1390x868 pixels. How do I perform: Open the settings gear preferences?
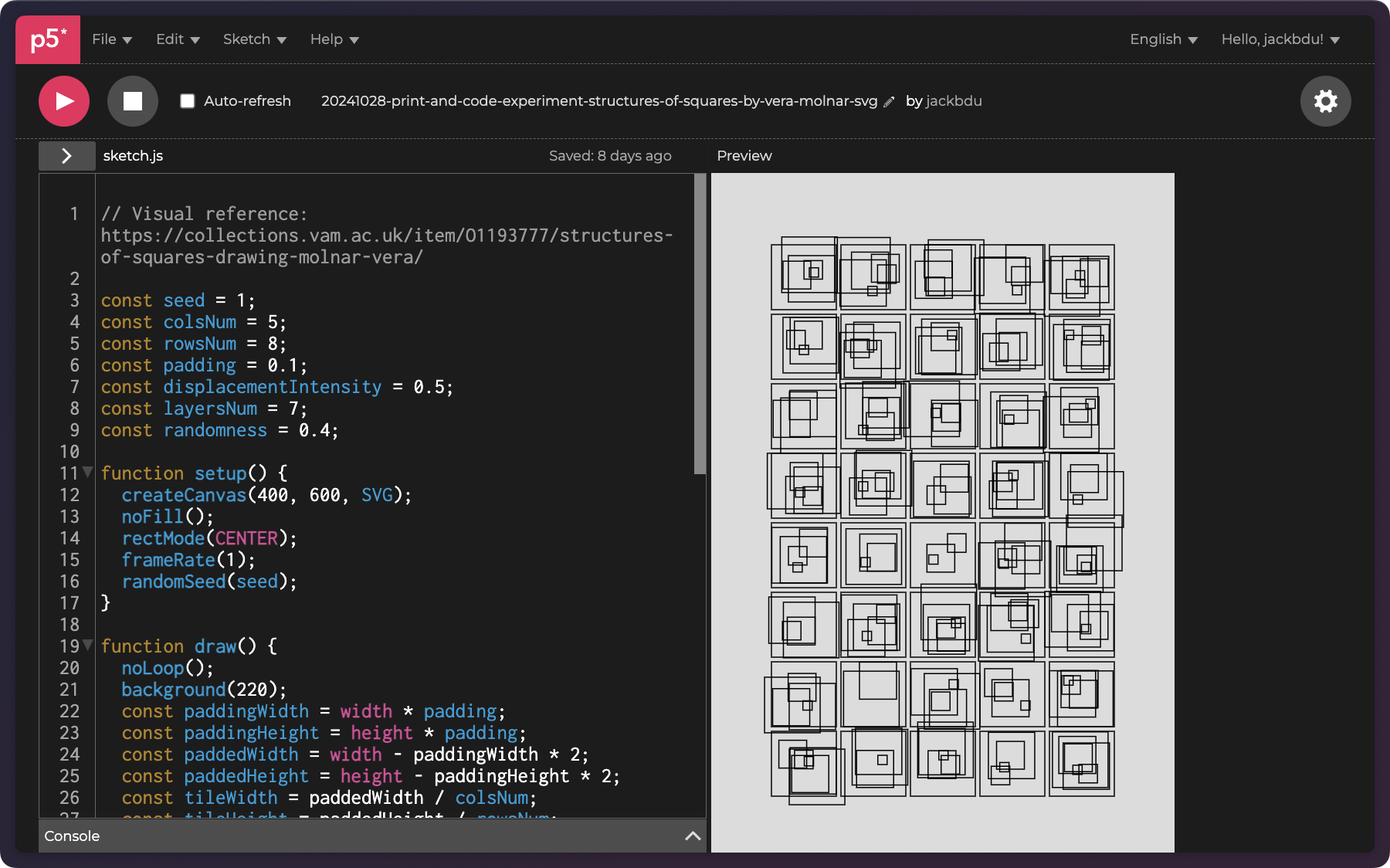click(x=1325, y=101)
